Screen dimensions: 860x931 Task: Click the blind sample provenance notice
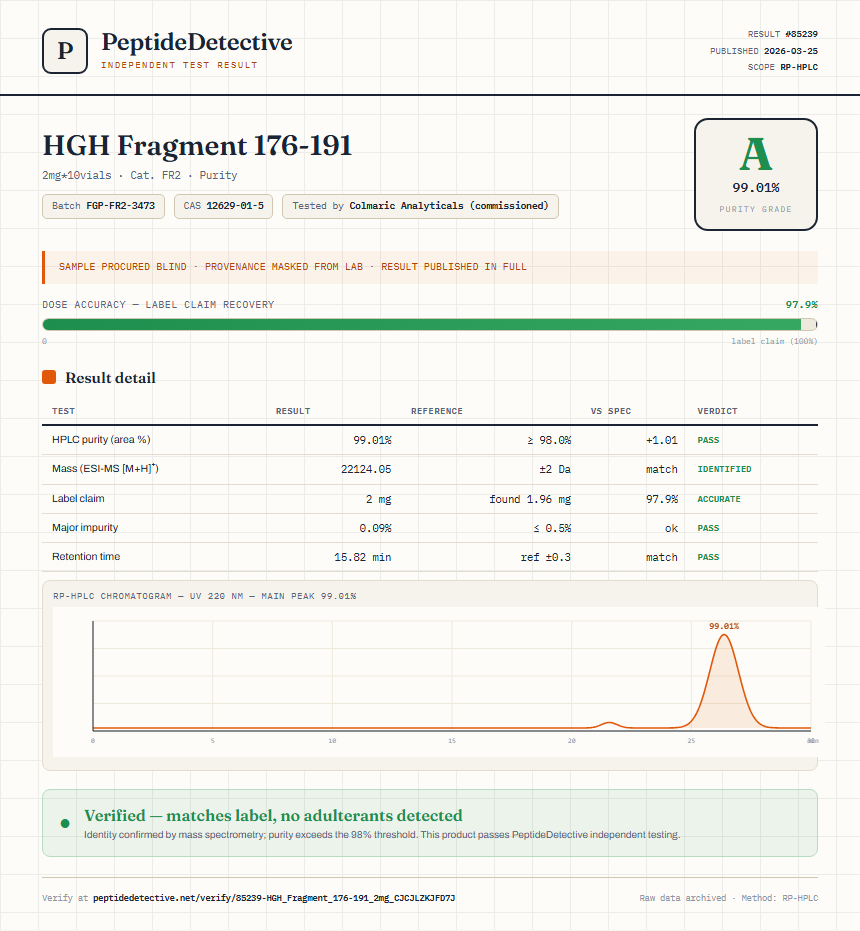coord(429,267)
